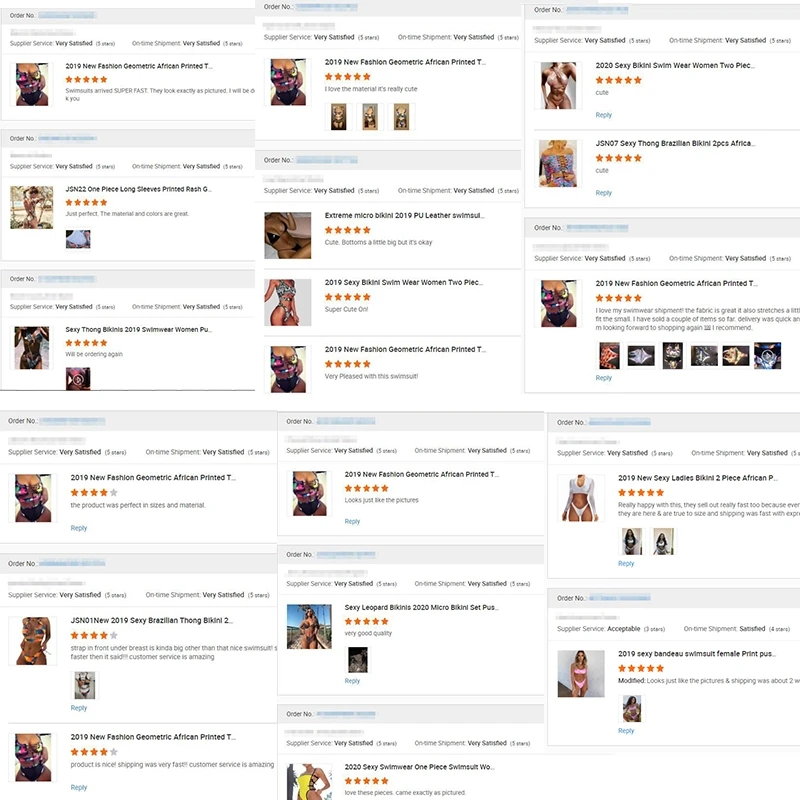
Task: Open the second customer photo under the Sexy Ladies Bikini review
Action: tap(663, 541)
